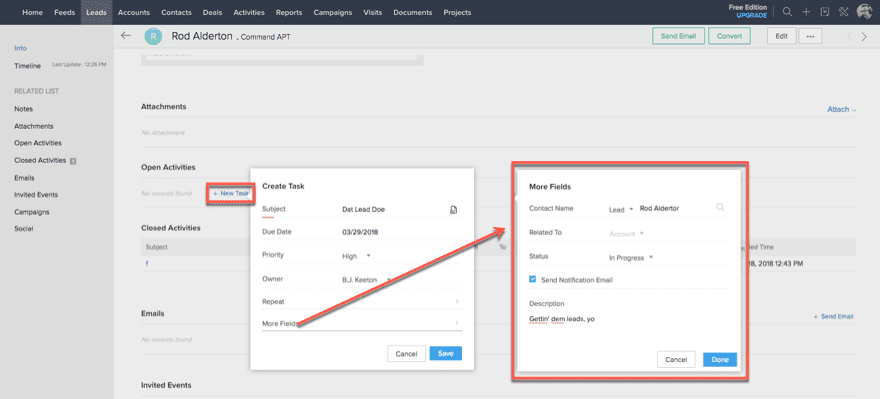Open the Owner B.J. Keeton dropdown
Screen dimensions: 880x399
365,279
